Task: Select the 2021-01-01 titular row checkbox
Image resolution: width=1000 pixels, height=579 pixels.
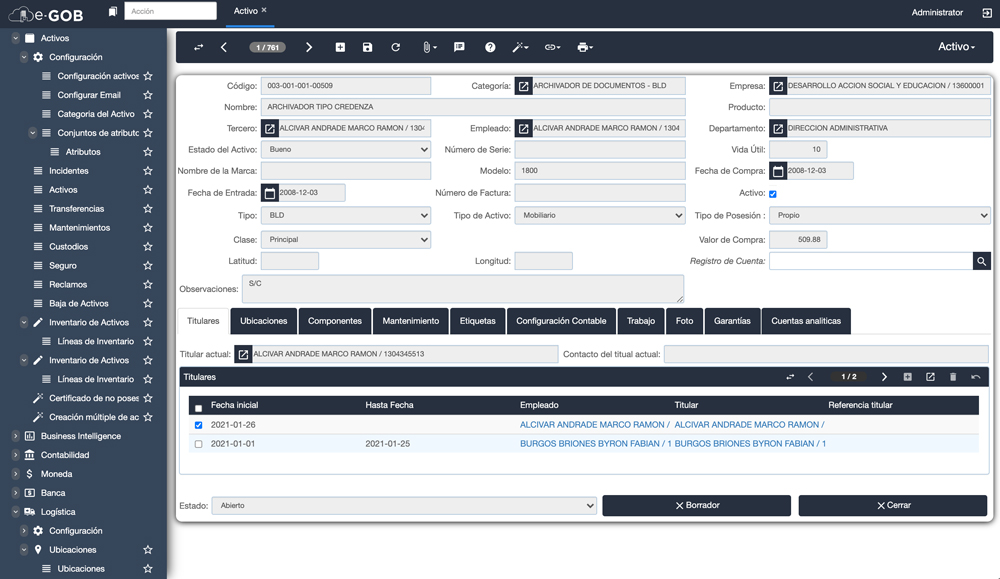Action: tap(198, 444)
